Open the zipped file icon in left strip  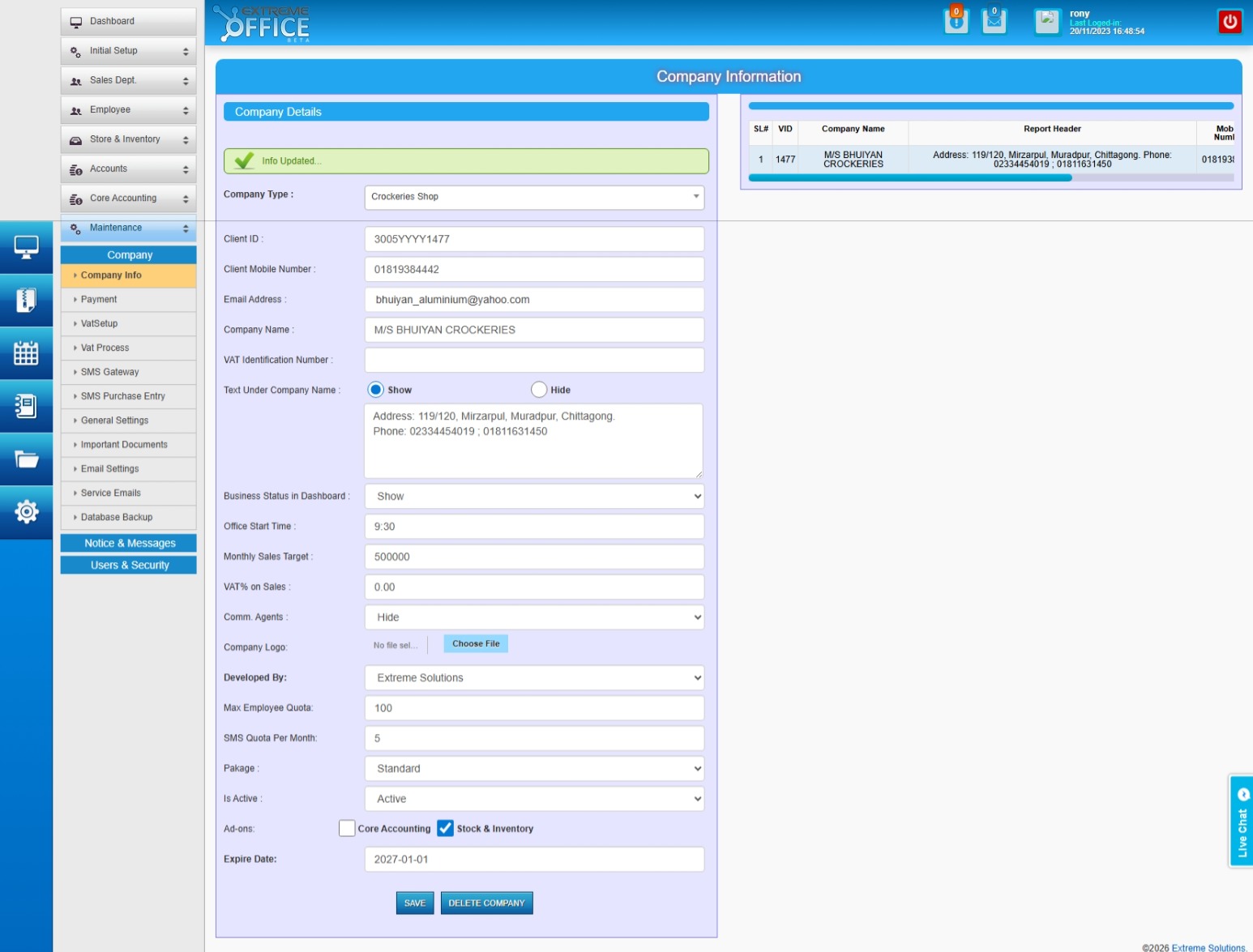pyautogui.click(x=26, y=301)
